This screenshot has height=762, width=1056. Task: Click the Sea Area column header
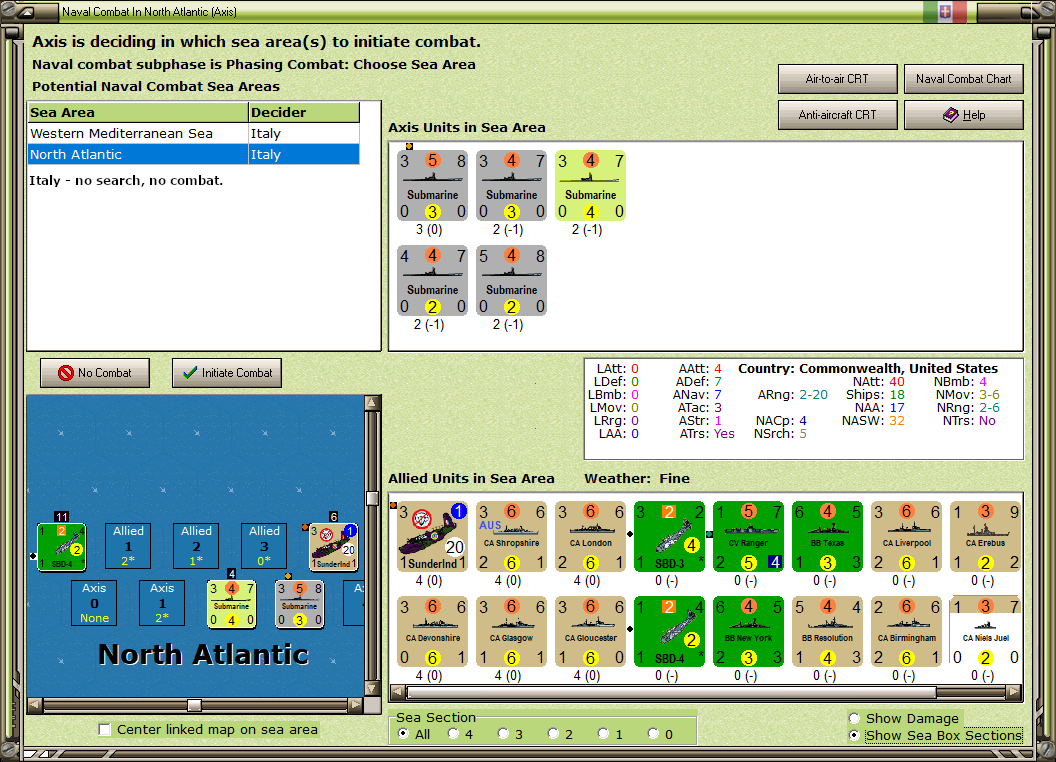138,113
